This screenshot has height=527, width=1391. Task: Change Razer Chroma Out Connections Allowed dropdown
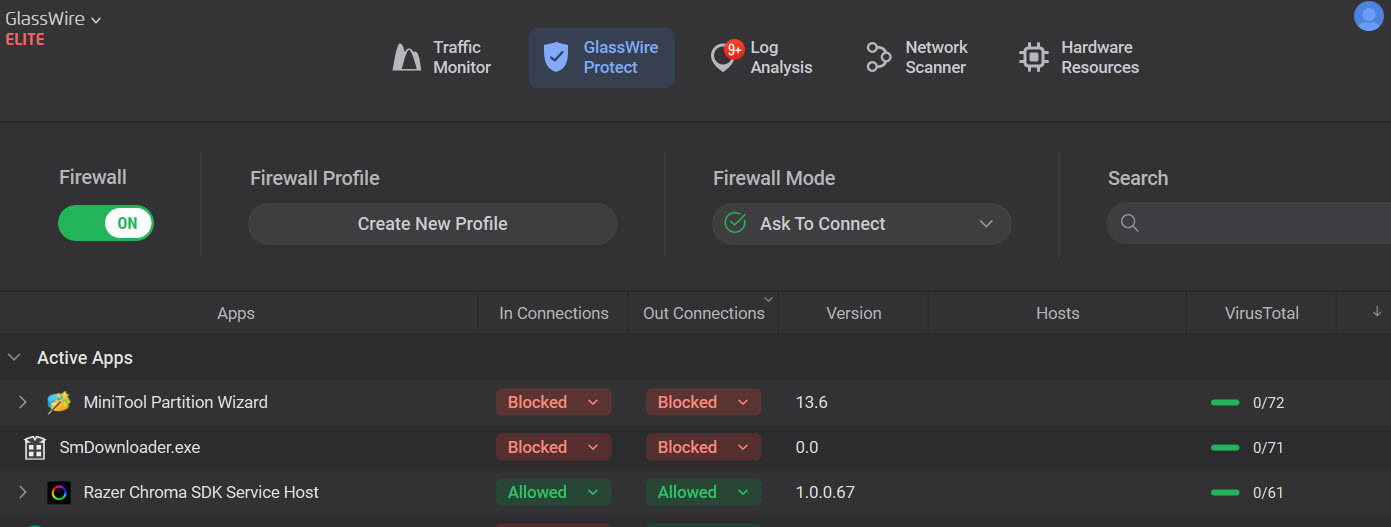(x=703, y=492)
